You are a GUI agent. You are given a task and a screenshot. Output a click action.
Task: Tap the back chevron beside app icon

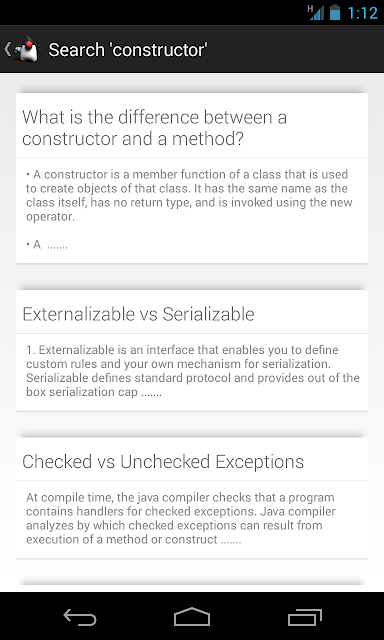(x=7, y=49)
